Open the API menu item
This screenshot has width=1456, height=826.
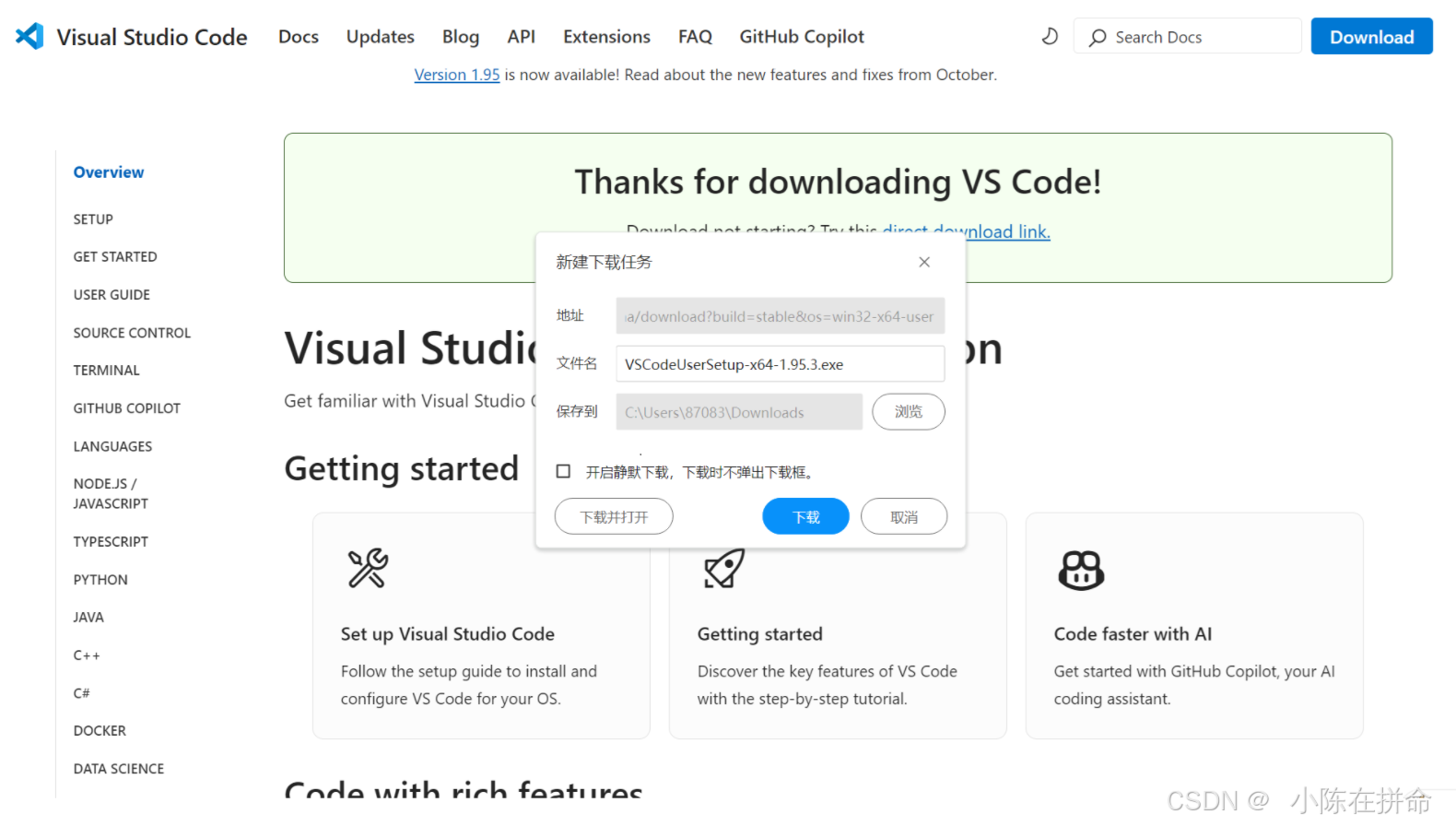click(521, 37)
